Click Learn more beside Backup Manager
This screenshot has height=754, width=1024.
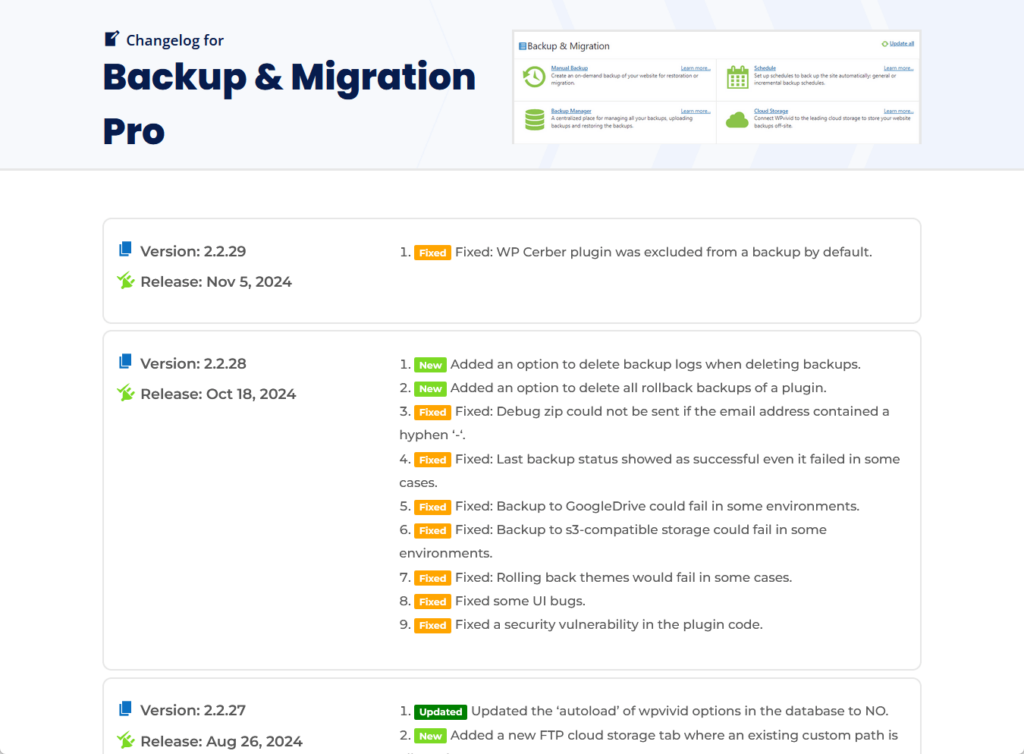[696, 111]
